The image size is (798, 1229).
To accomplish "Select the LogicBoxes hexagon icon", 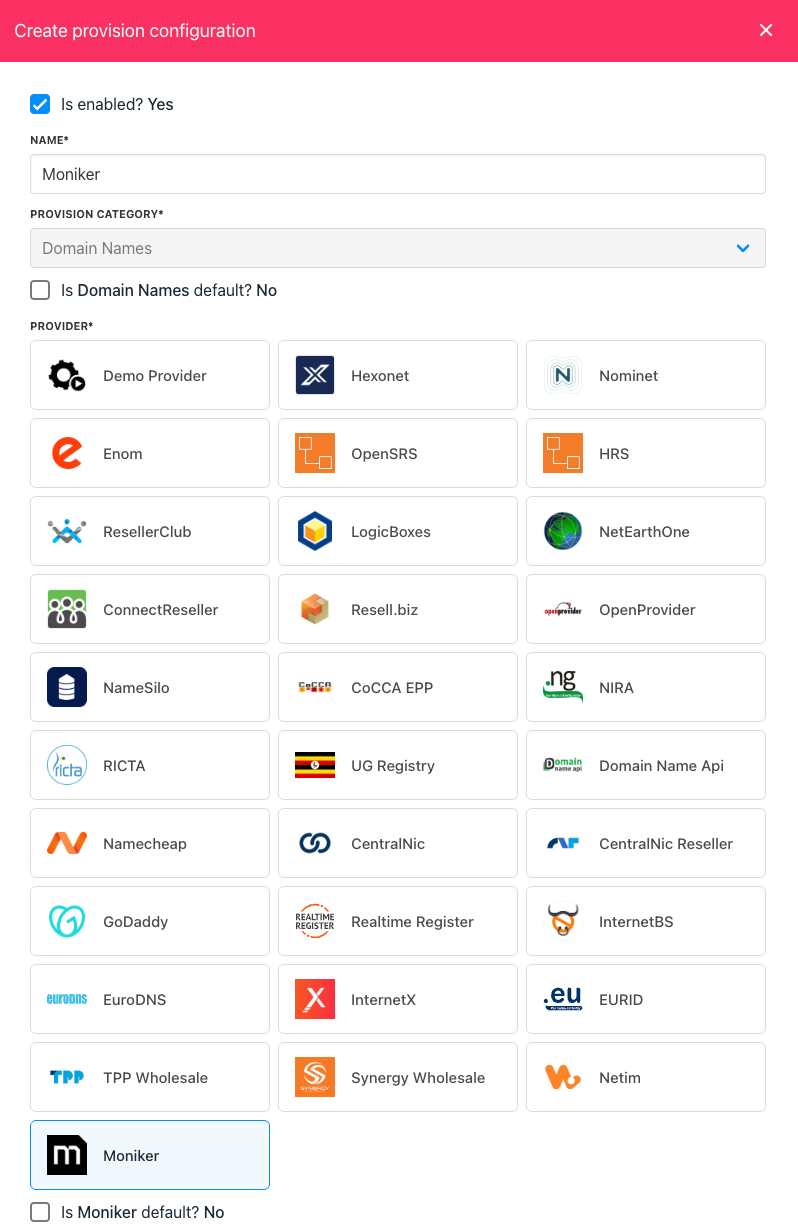I will 315,531.
